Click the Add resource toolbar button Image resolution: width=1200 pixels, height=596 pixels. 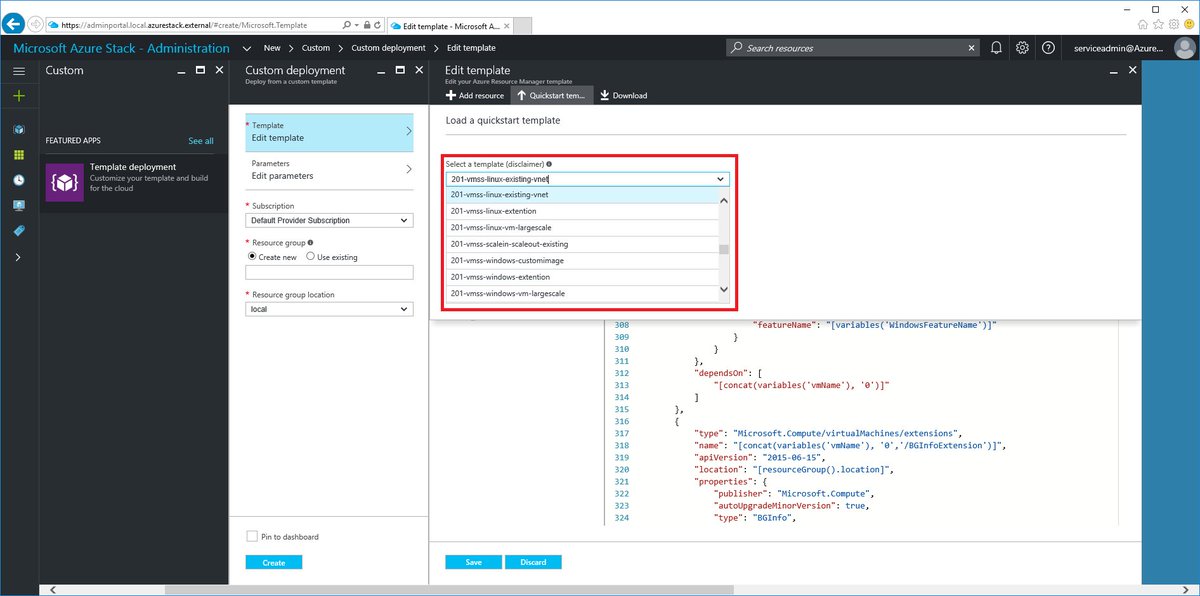[475, 95]
